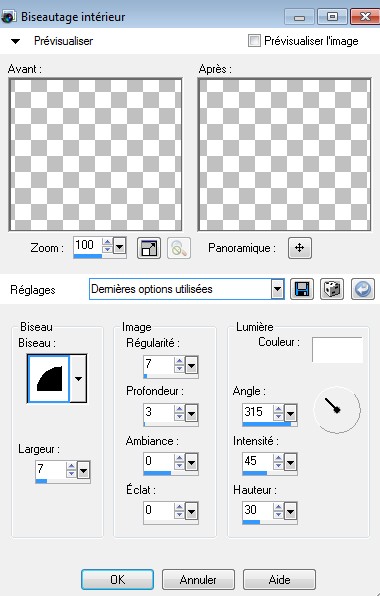This screenshot has height=596, width=380.
Task: Click the fit to window zoom icon
Action: pyautogui.click(x=149, y=248)
